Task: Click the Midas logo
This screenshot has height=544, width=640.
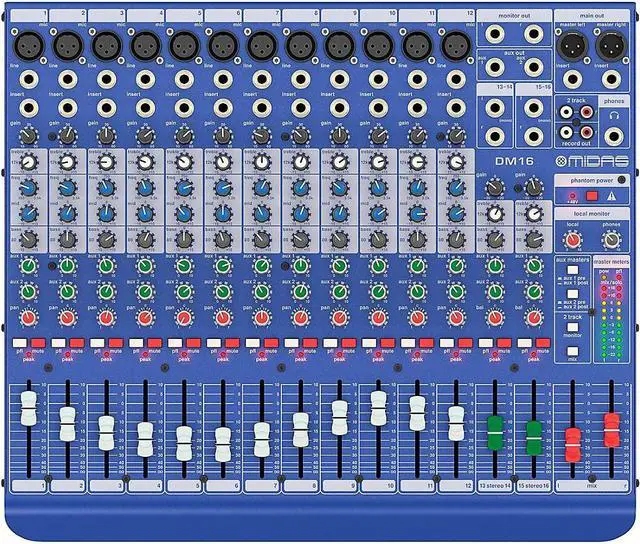Action: (592, 162)
